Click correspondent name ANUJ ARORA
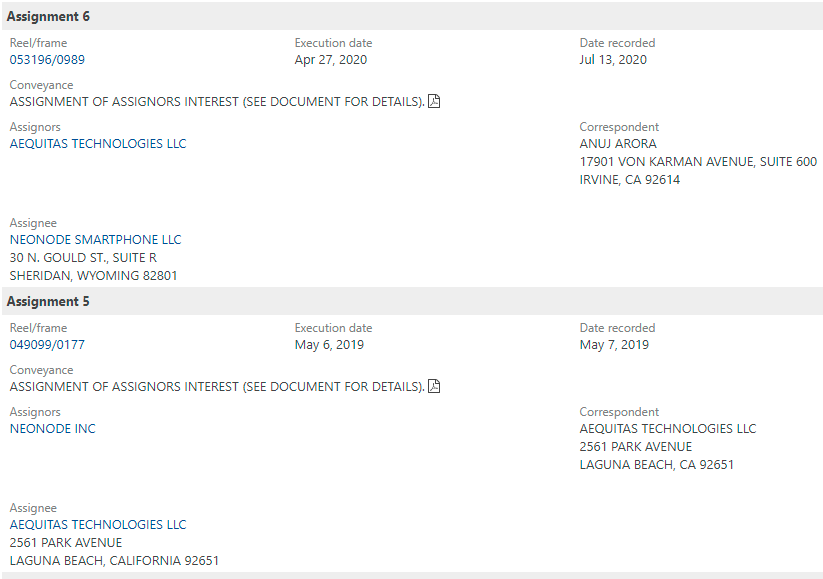Viewport: 823px width, 579px height. (618, 144)
